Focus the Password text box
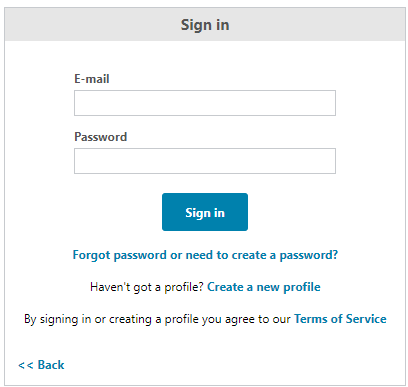The height and width of the screenshot is (387, 408). point(205,161)
